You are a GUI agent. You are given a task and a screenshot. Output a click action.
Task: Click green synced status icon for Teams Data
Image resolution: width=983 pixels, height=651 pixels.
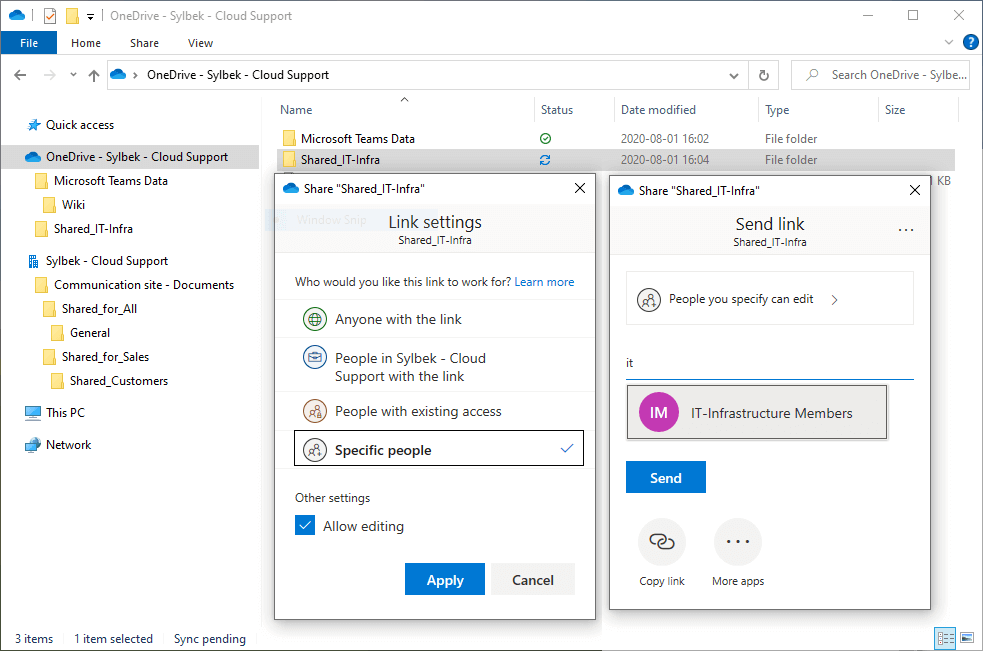pos(545,139)
